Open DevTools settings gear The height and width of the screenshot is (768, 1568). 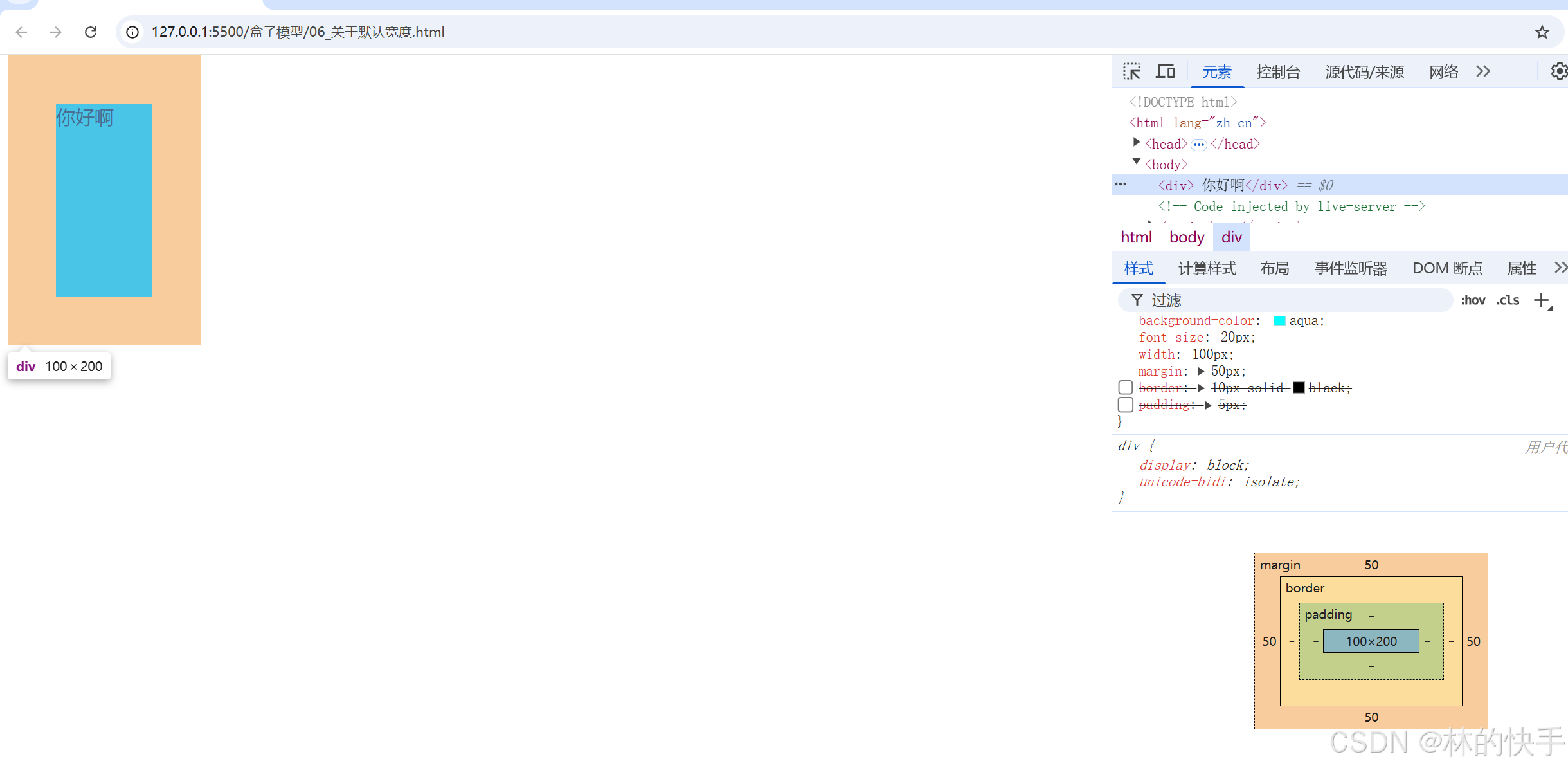click(1558, 71)
